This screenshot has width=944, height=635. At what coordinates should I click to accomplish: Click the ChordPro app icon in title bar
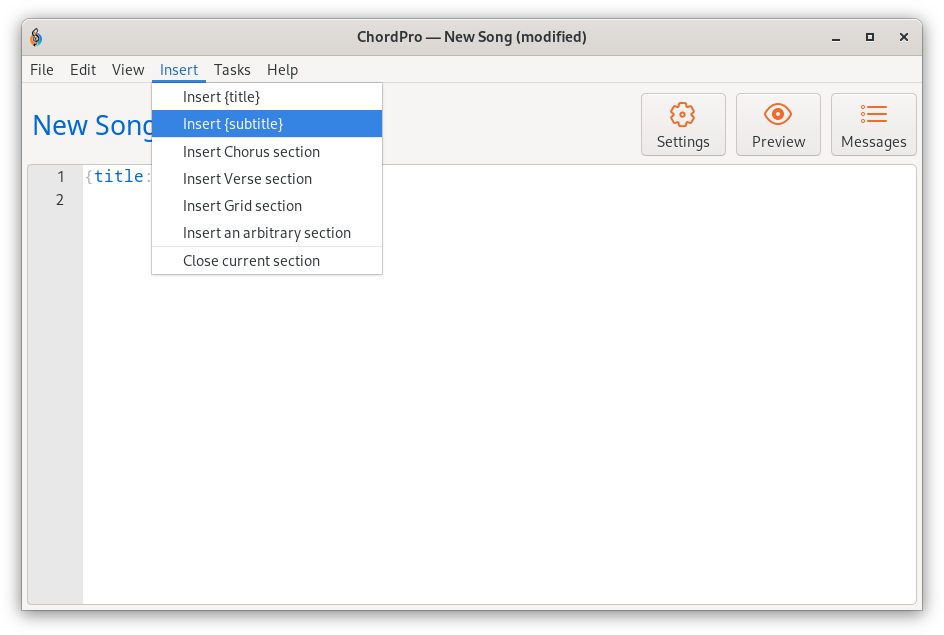tap(36, 37)
